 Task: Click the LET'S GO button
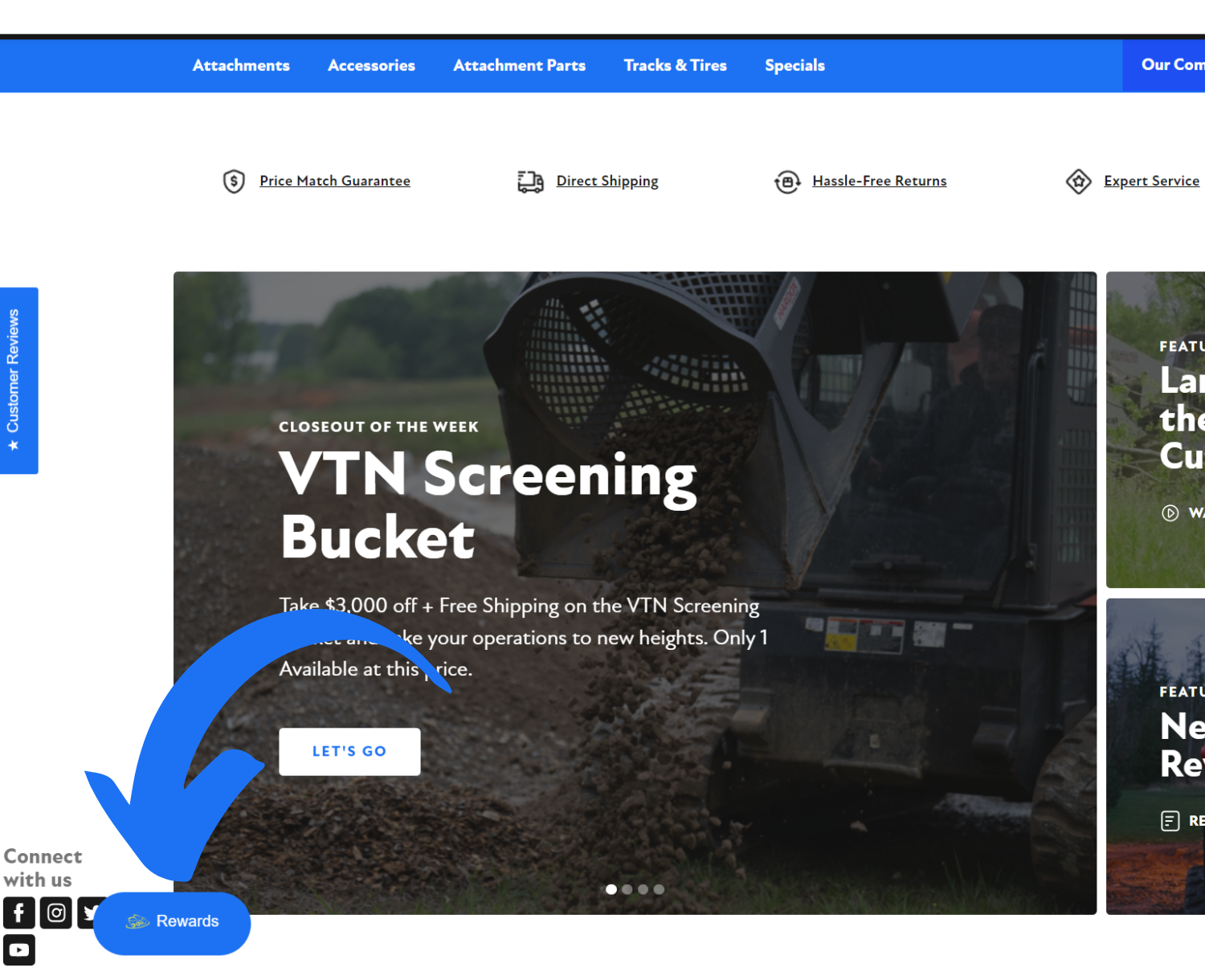tap(349, 751)
